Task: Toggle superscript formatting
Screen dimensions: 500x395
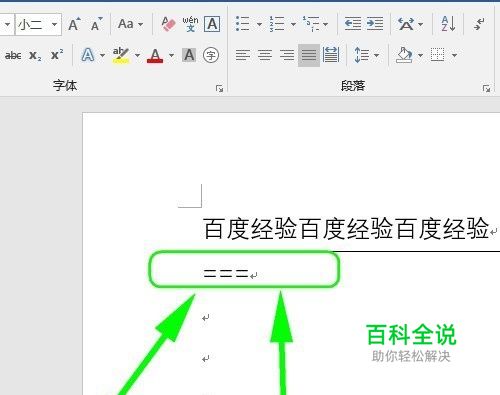Action: pos(57,55)
